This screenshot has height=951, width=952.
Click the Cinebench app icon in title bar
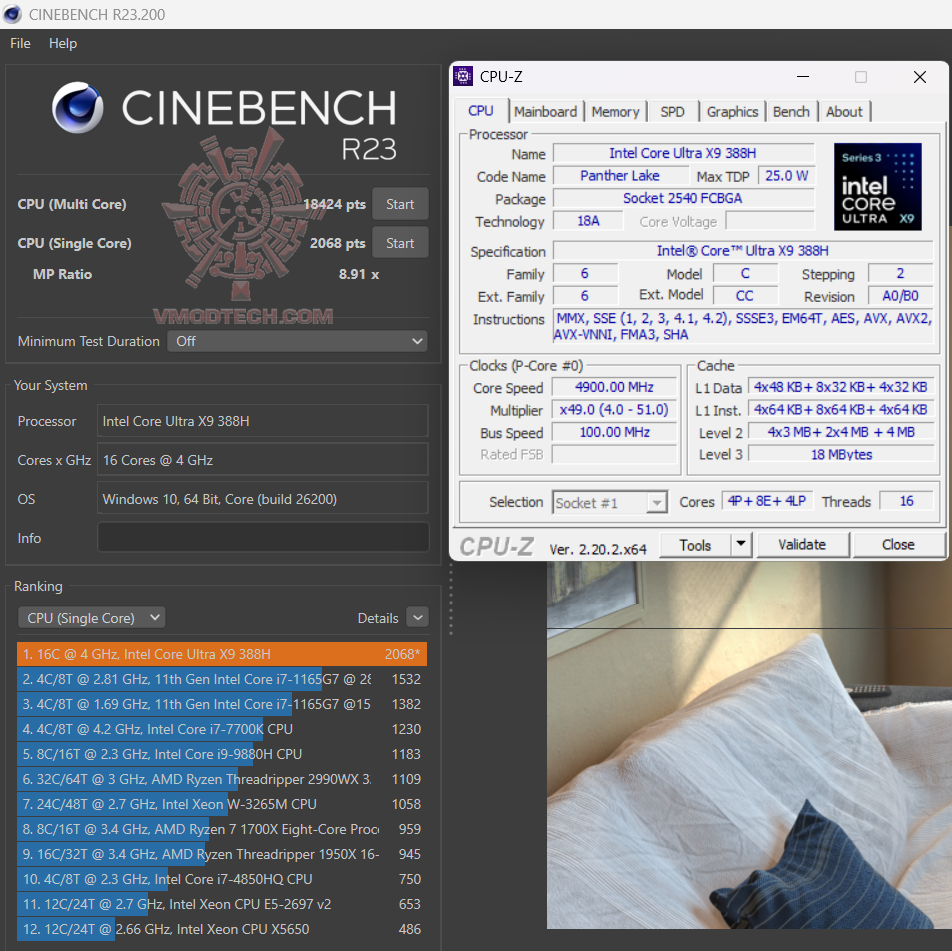[x=12, y=14]
